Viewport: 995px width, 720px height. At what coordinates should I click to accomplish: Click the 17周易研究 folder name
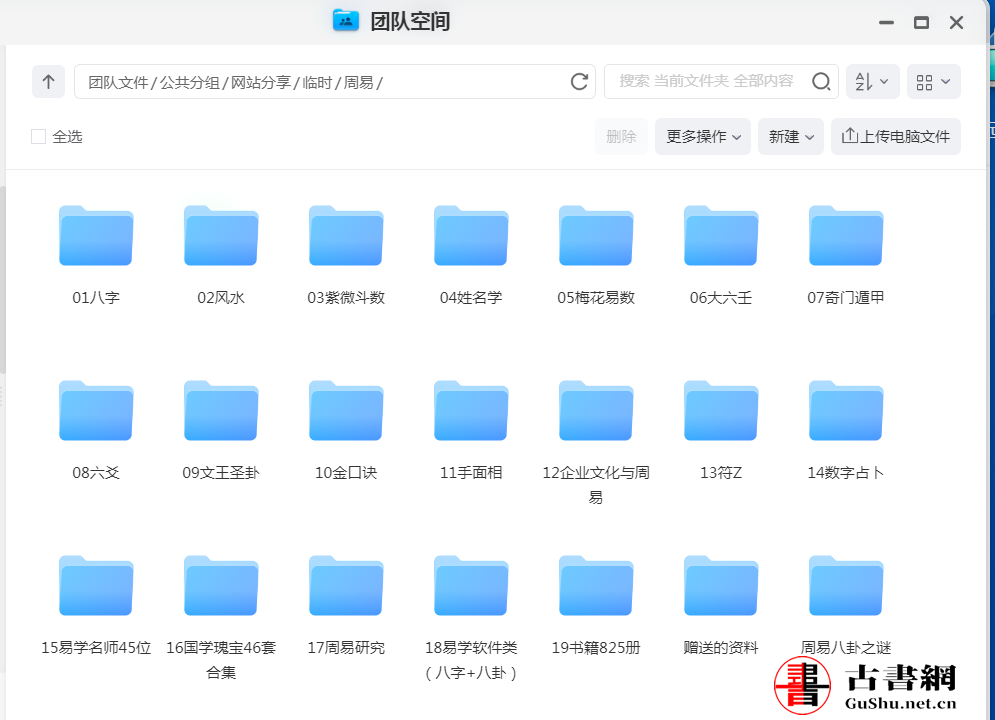coord(346,648)
